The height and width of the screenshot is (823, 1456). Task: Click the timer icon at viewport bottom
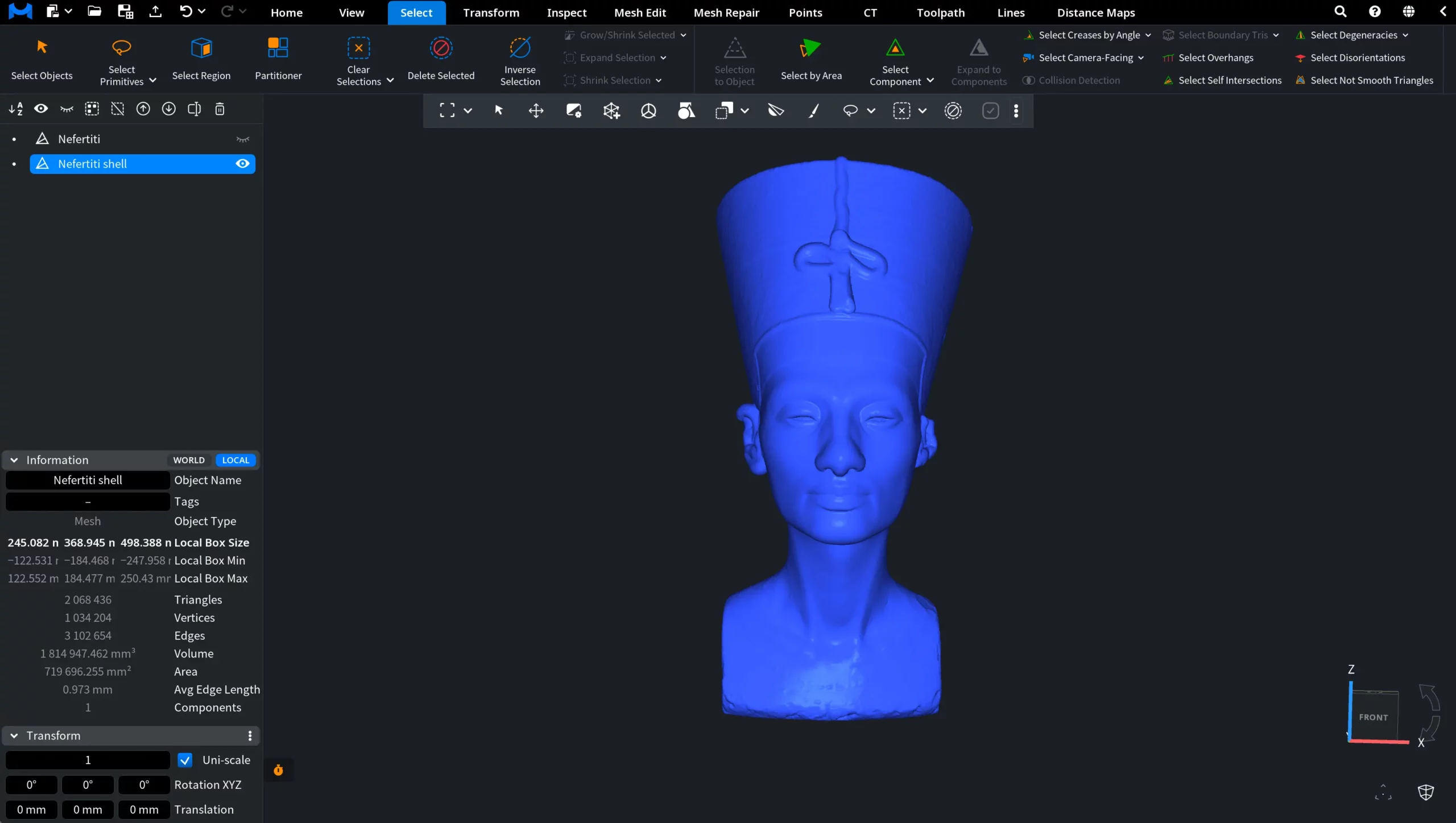(278, 770)
